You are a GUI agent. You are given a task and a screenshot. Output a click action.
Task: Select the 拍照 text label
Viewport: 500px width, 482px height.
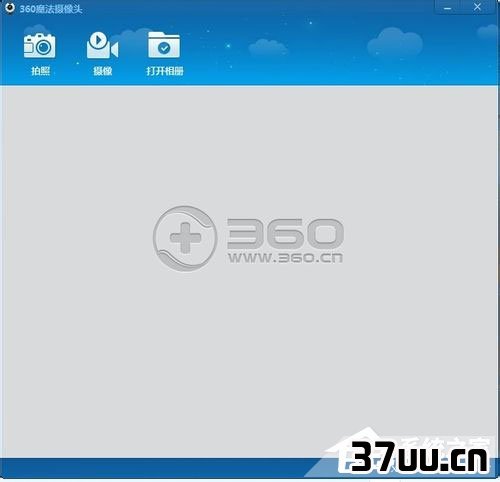pos(40,71)
